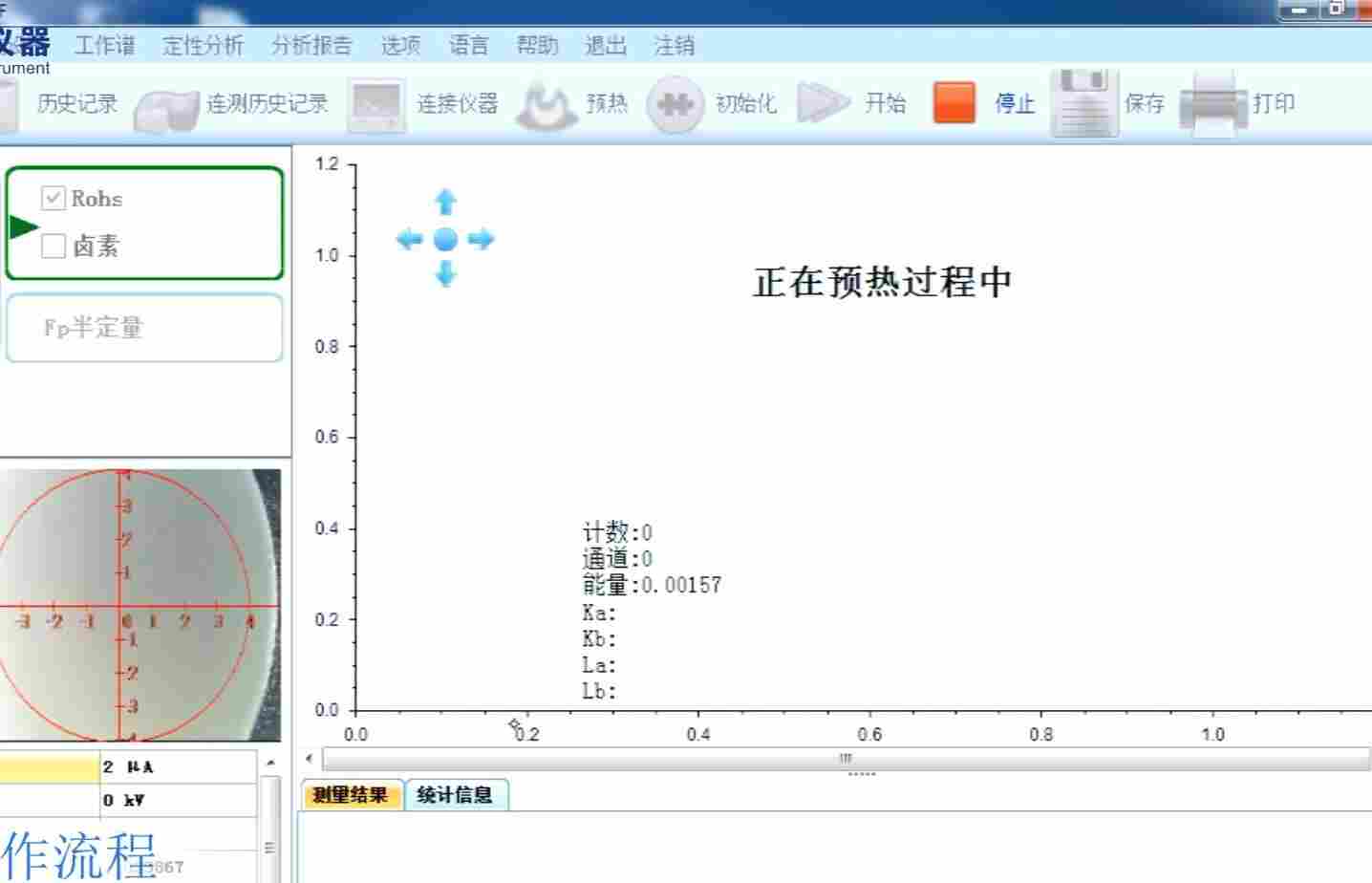Image resolution: width=1372 pixels, height=883 pixels.
Task: Click the green arrow beside Rohs
Action: pos(25,227)
